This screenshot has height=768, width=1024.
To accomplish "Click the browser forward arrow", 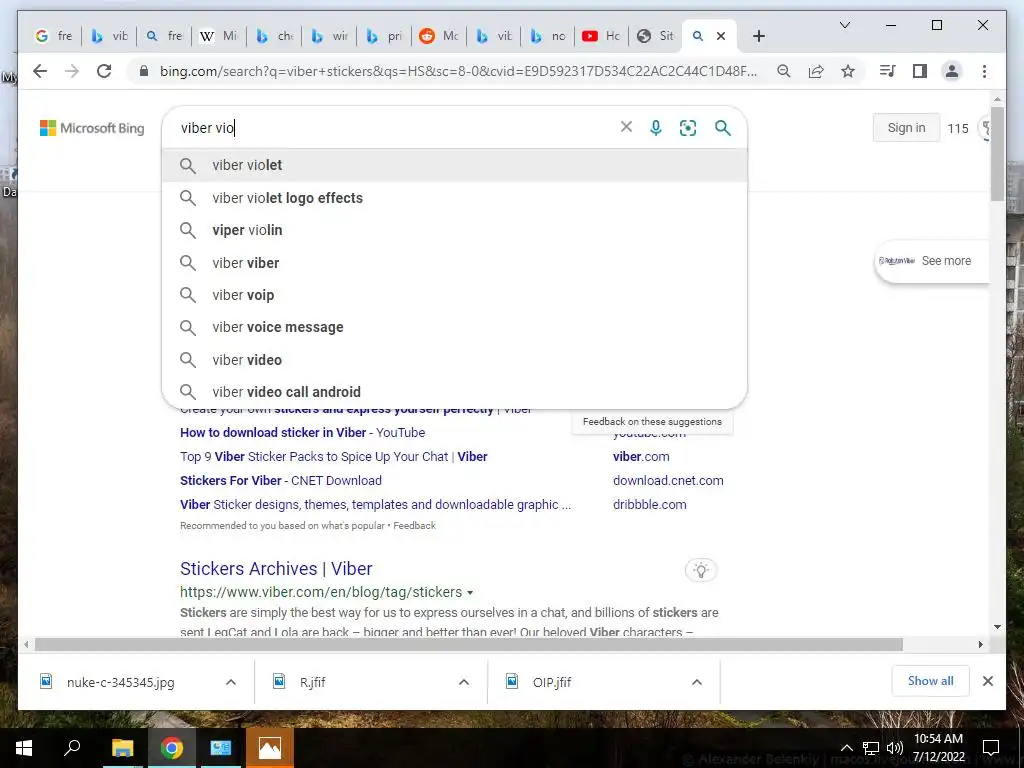I will 72,71.
